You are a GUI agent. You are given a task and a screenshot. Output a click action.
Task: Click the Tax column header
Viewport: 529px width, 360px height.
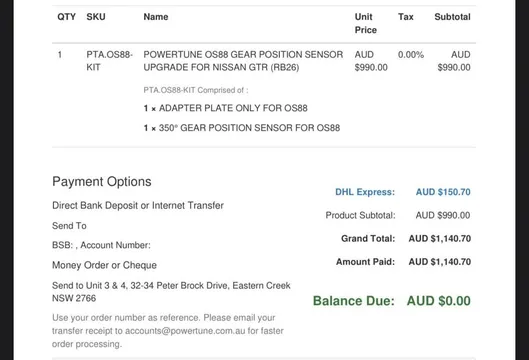pos(406,17)
